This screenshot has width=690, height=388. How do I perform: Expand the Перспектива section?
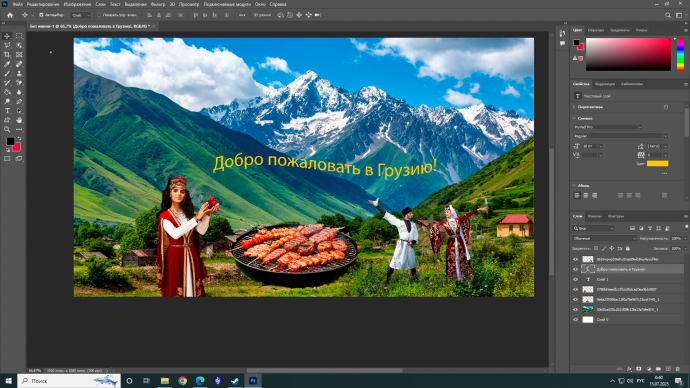574,107
